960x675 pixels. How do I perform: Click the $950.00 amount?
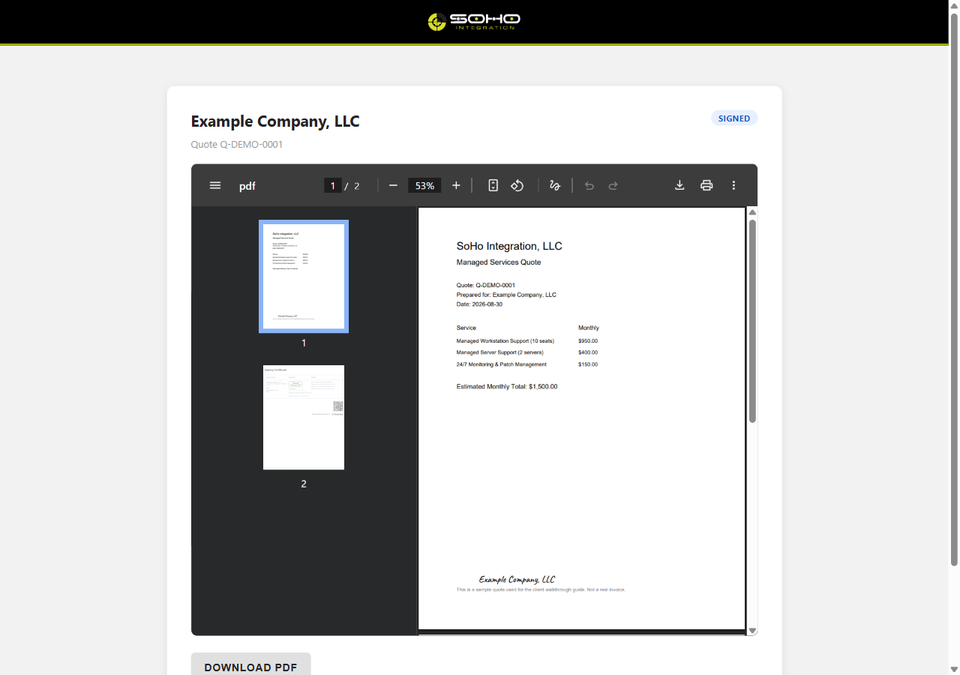tap(588, 341)
